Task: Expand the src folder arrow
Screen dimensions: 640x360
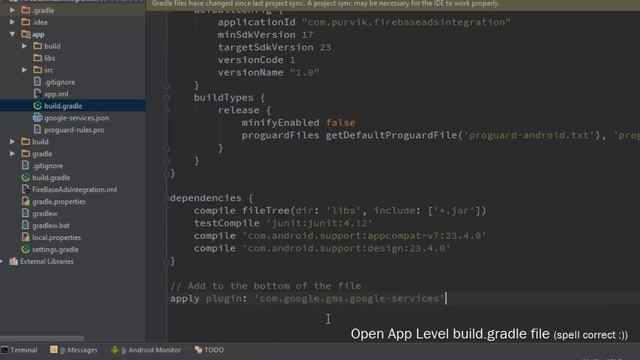Action: point(24,70)
